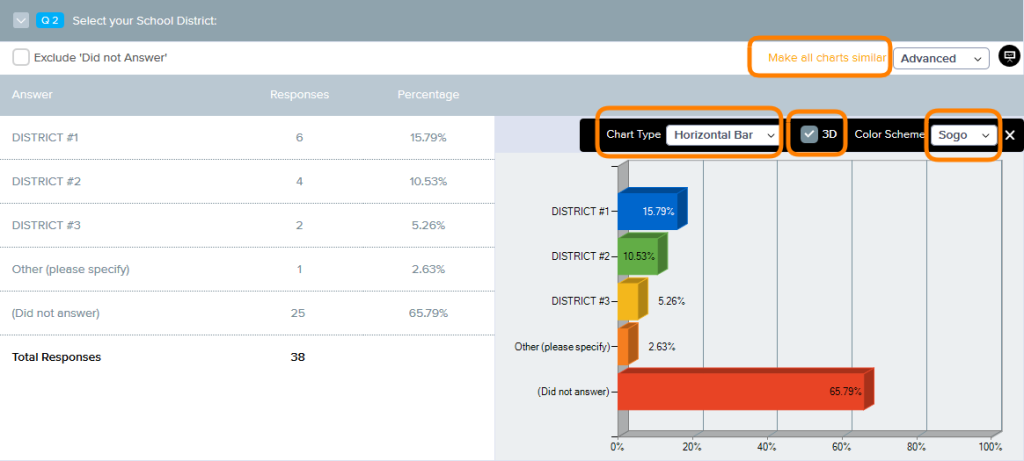This screenshot has width=1024, height=461.
Task: Select the DISTRICT #1 table row label
Action: coord(46,137)
